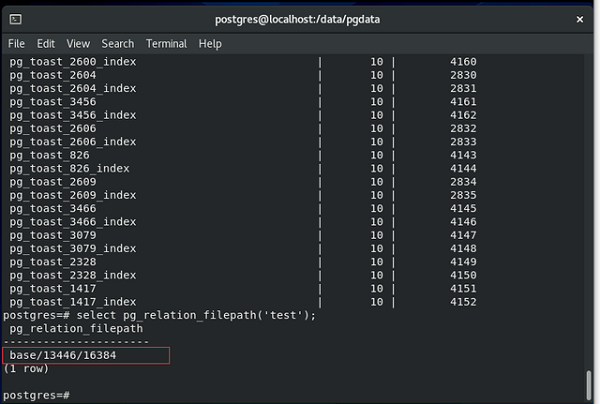Click the base/13446/16384 result path

63,355
